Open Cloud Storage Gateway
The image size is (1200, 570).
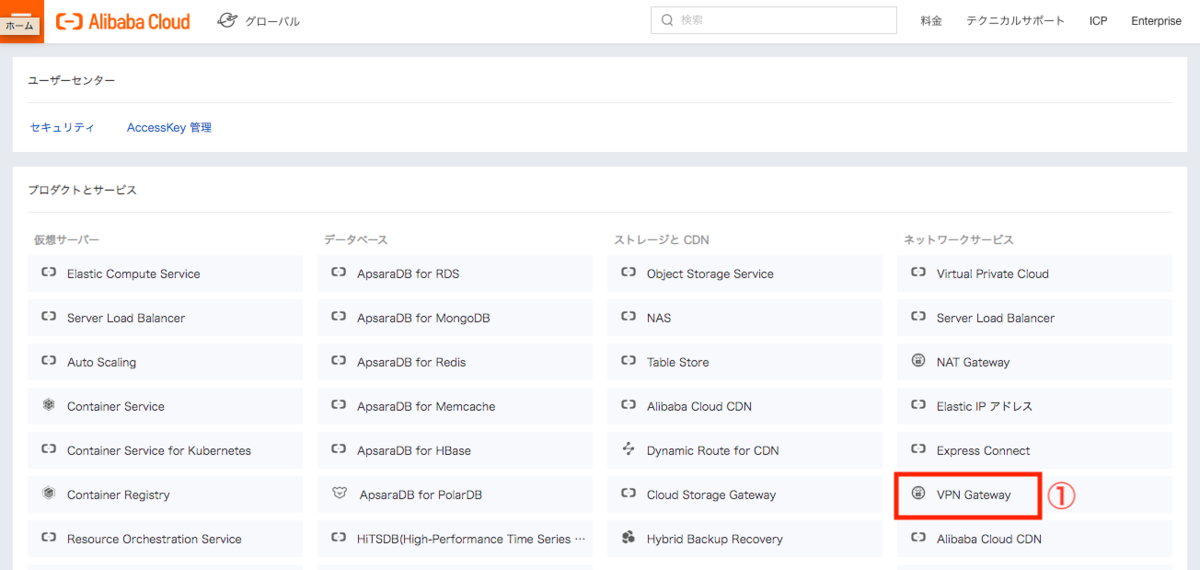pyautogui.click(x=745, y=494)
